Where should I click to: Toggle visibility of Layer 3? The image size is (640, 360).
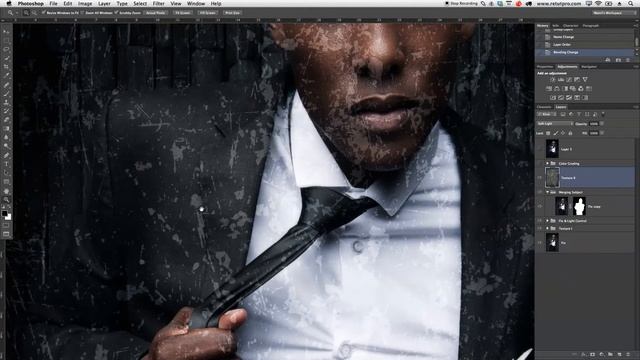540,149
